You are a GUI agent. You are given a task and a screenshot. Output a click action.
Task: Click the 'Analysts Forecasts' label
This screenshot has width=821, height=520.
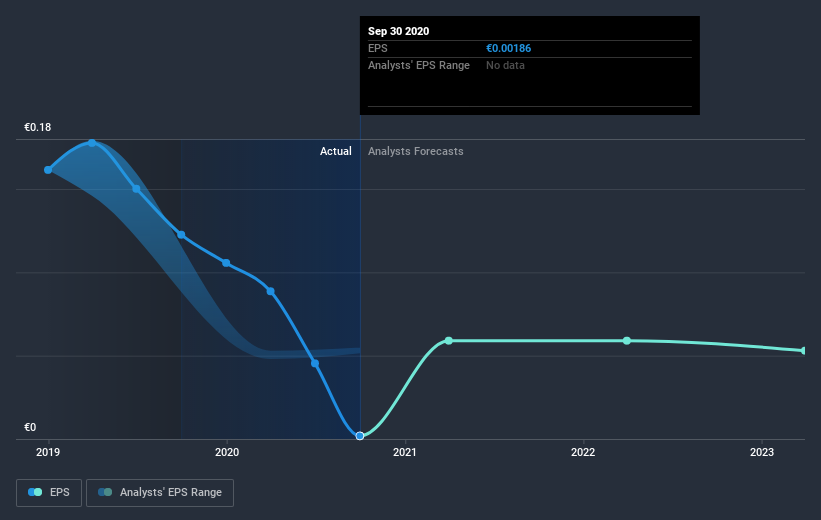click(416, 151)
